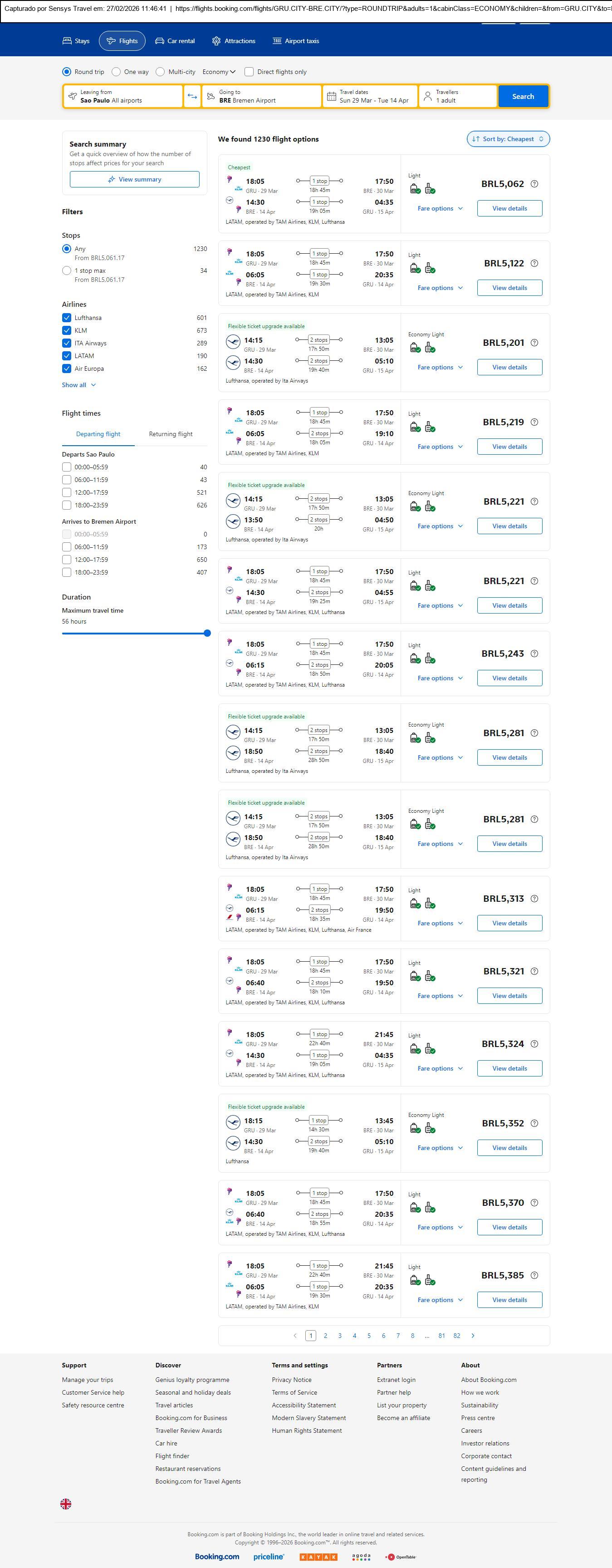Viewport: 612px width, 1568px height.
Task: Click the Maximum travel time slider handle
Action: pos(207,633)
